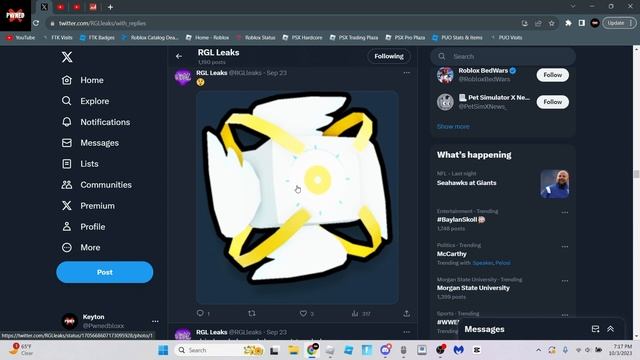Click the repost icon under the image post

pyautogui.click(x=252, y=313)
